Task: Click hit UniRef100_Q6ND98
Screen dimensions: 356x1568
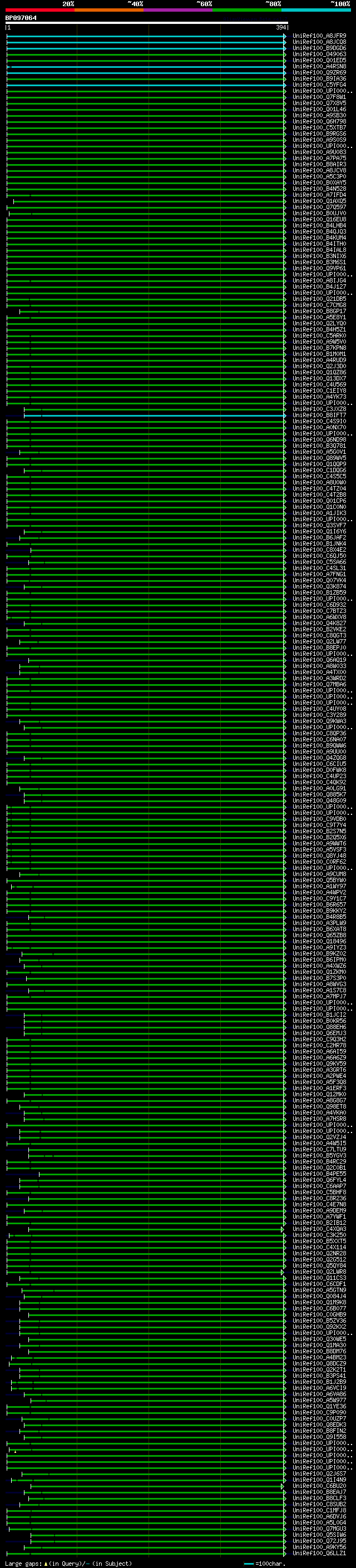Action: pos(319,439)
